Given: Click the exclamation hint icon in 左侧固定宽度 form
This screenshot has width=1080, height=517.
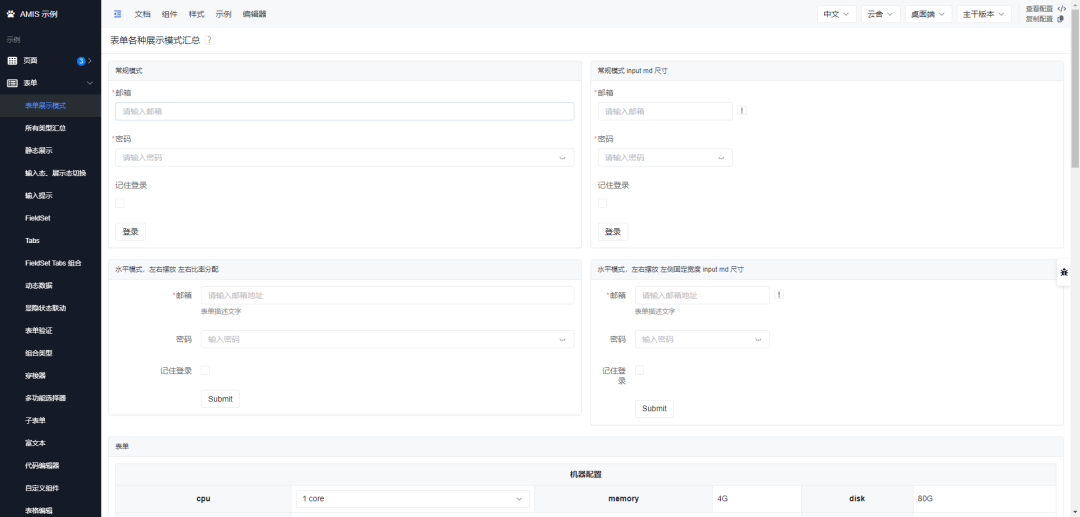Looking at the screenshot, I should pyautogui.click(x=778, y=295).
